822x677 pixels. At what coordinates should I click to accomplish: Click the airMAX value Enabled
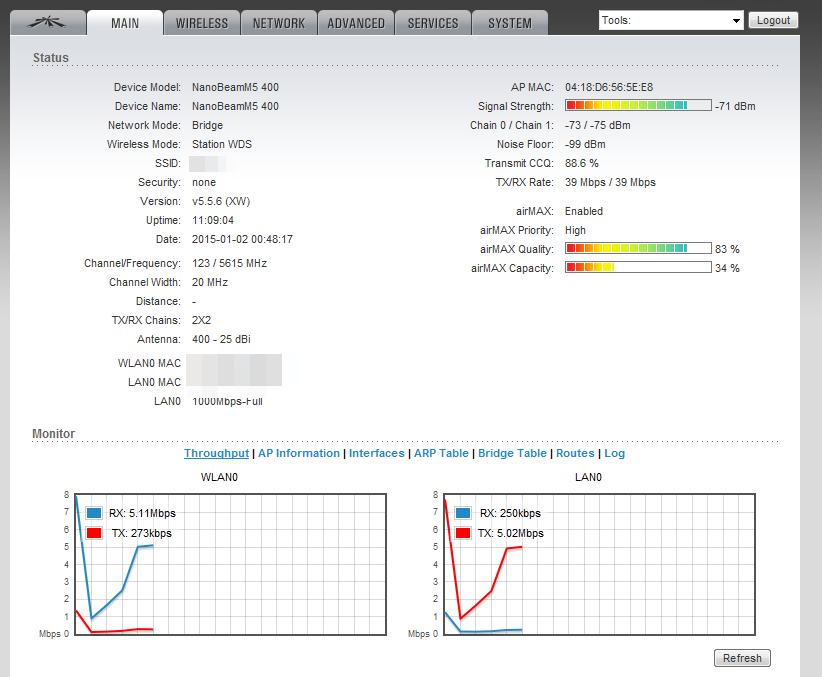click(584, 211)
